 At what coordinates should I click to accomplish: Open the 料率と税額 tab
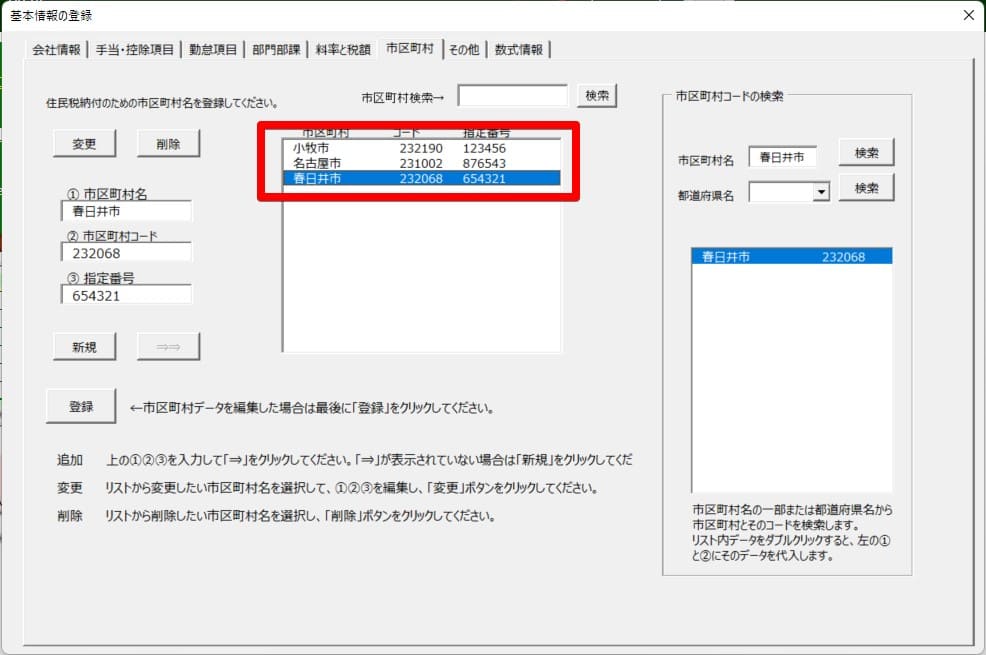pyautogui.click(x=342, y=49)
